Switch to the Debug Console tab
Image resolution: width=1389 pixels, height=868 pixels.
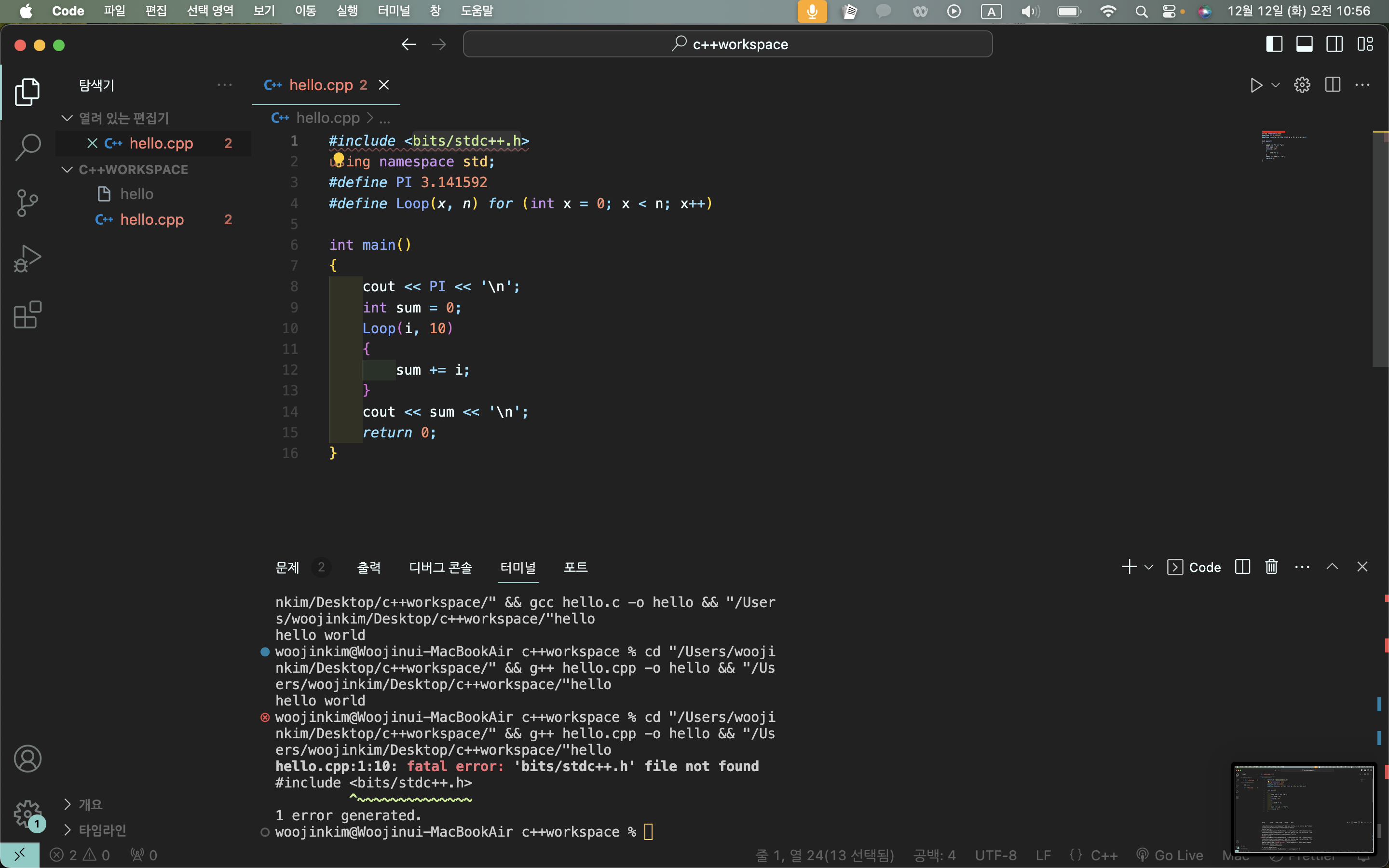(440, 567)
